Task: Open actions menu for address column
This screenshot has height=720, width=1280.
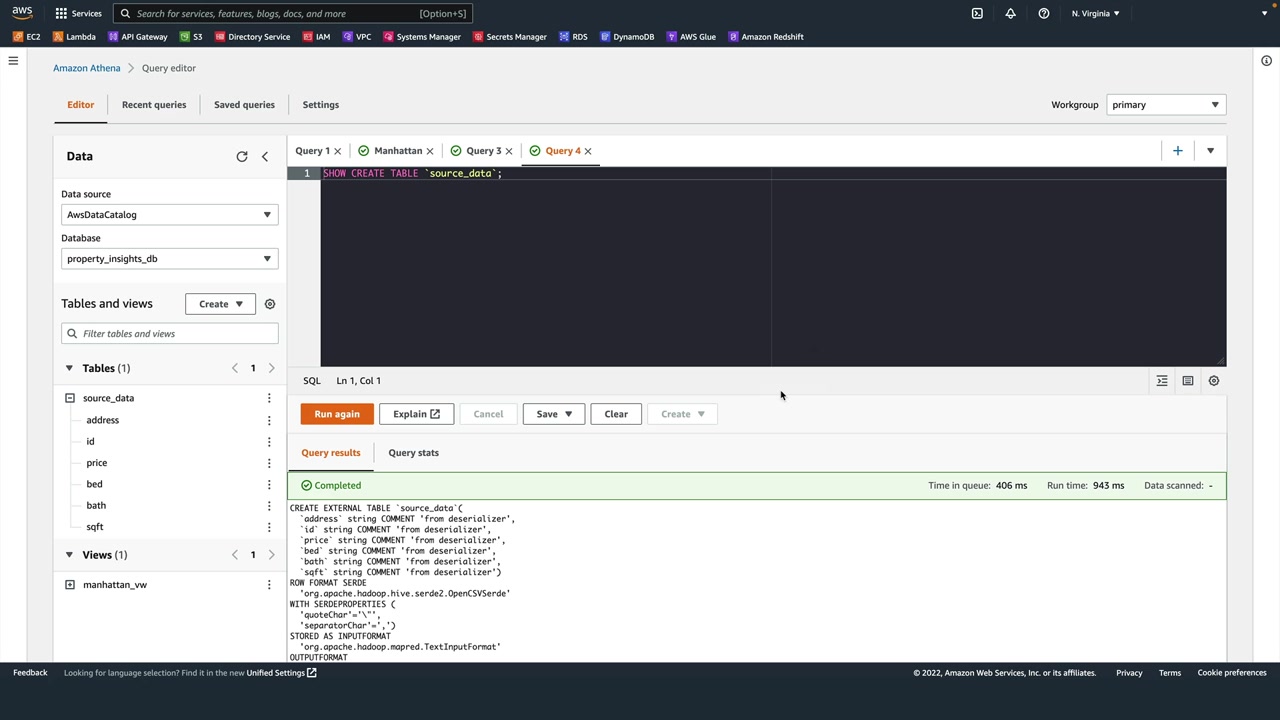Action: pos(269,420)
